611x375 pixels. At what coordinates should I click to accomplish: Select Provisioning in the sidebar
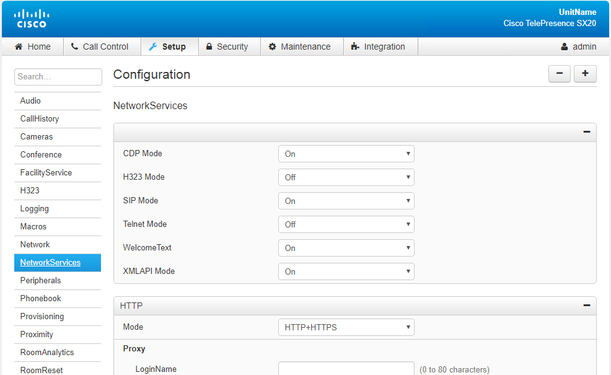(x=58, y=317)
